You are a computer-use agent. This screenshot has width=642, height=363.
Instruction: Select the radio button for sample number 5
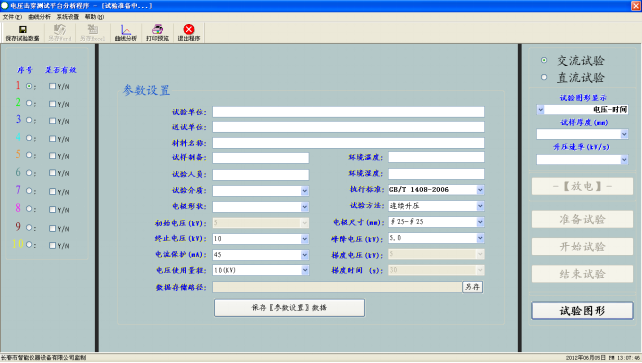(x=29, y=155)
